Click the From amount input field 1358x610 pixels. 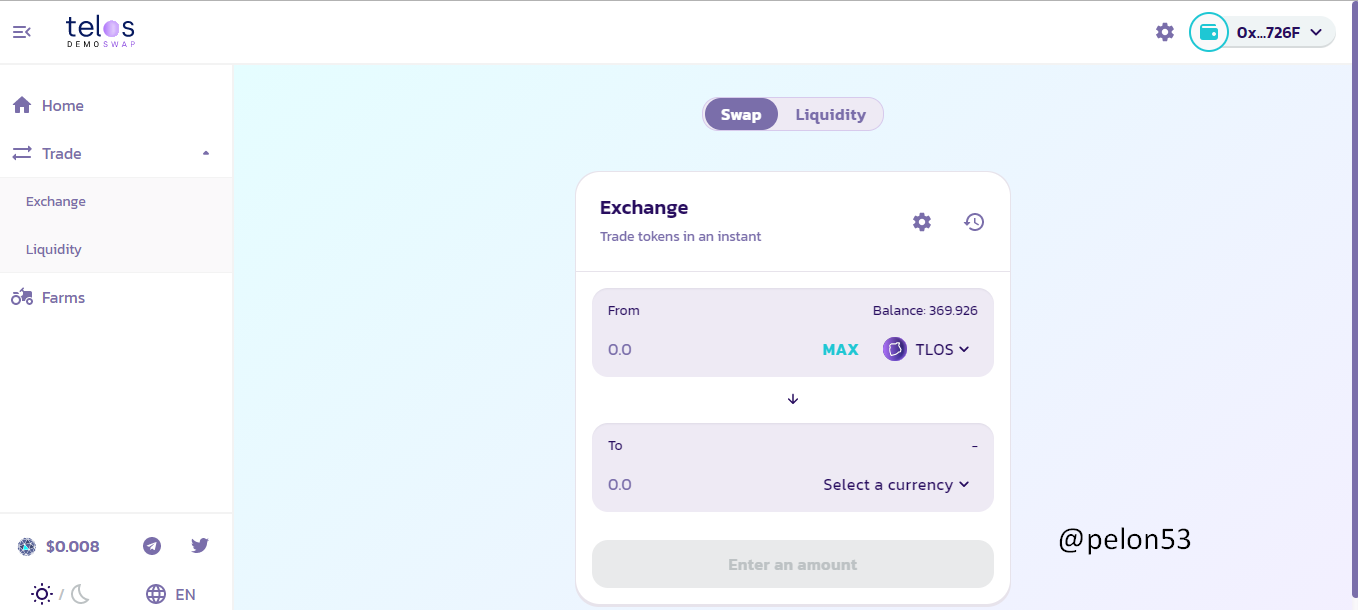pyautogui.click(x=700, y=350)
